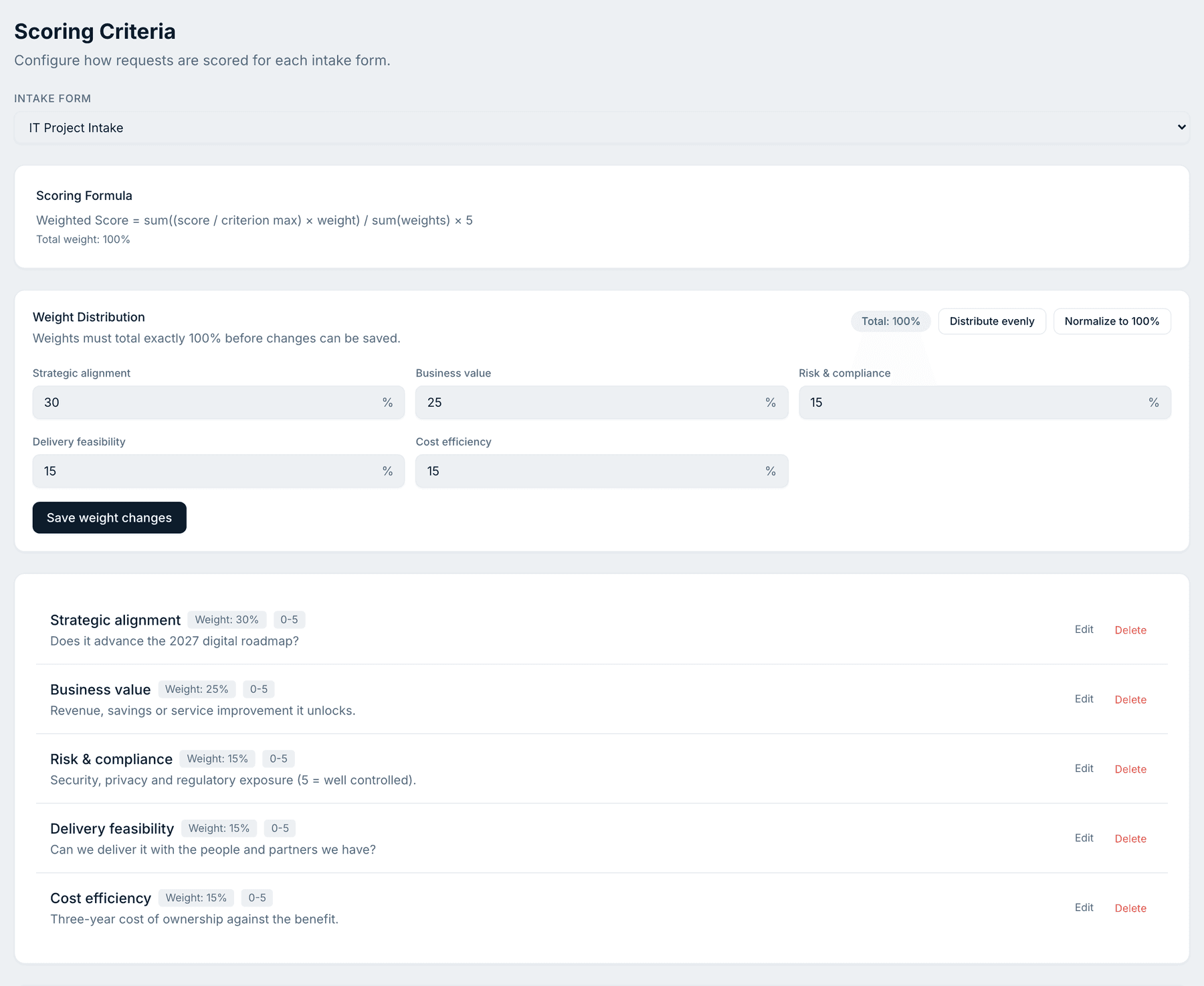Image resolution: width=1204 pixels, height=986 pixels.
Task: Click the 'Total weight: 100%' text
Action: pyautogui.click(x=83, y=239)
